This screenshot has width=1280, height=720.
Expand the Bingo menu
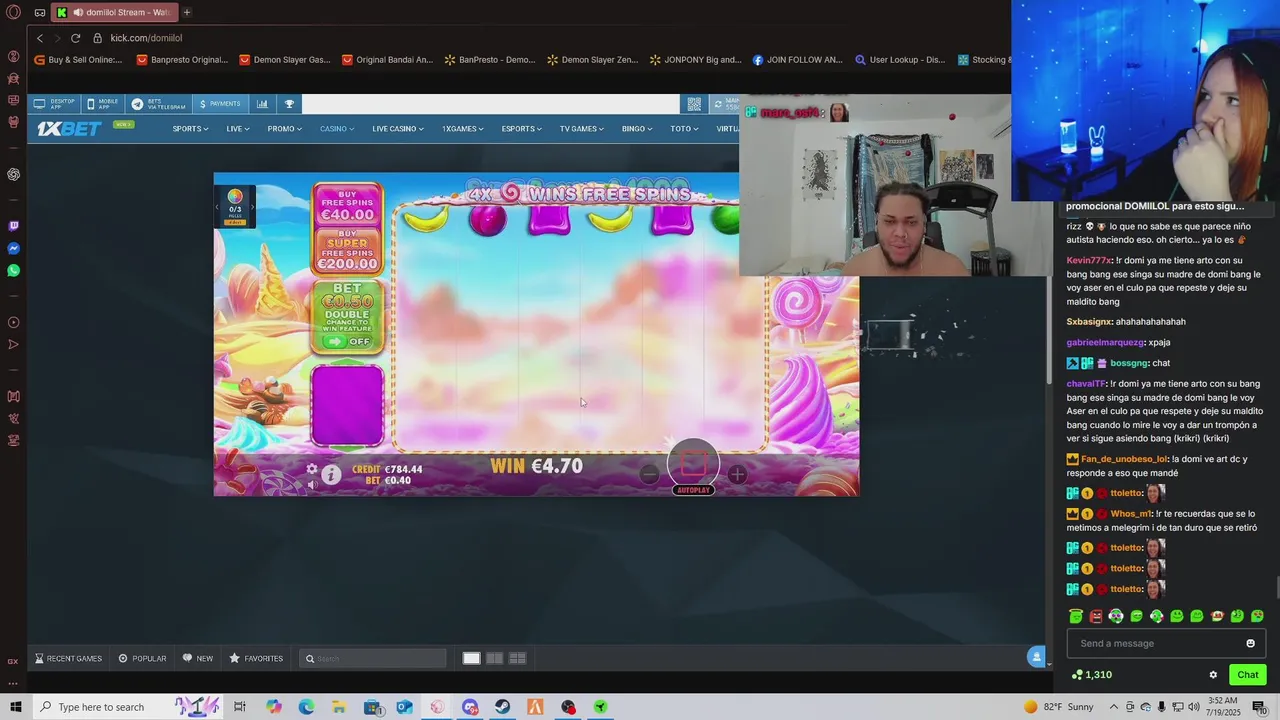pyautogui.click(x=637, y=129)
